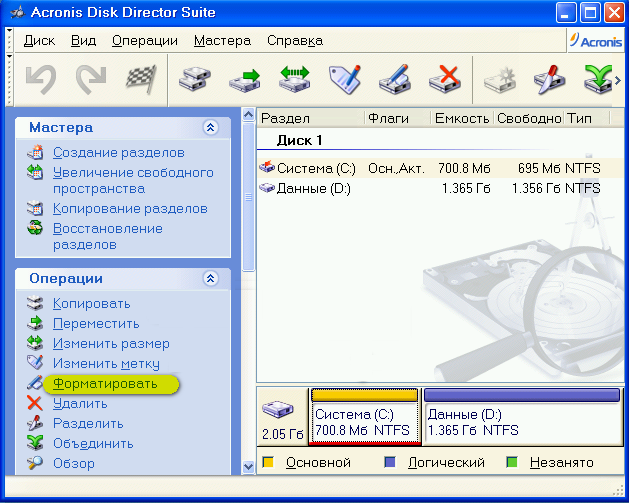Click icon beside Создание разделов
The image size is (630, 503).
[35, 152]
